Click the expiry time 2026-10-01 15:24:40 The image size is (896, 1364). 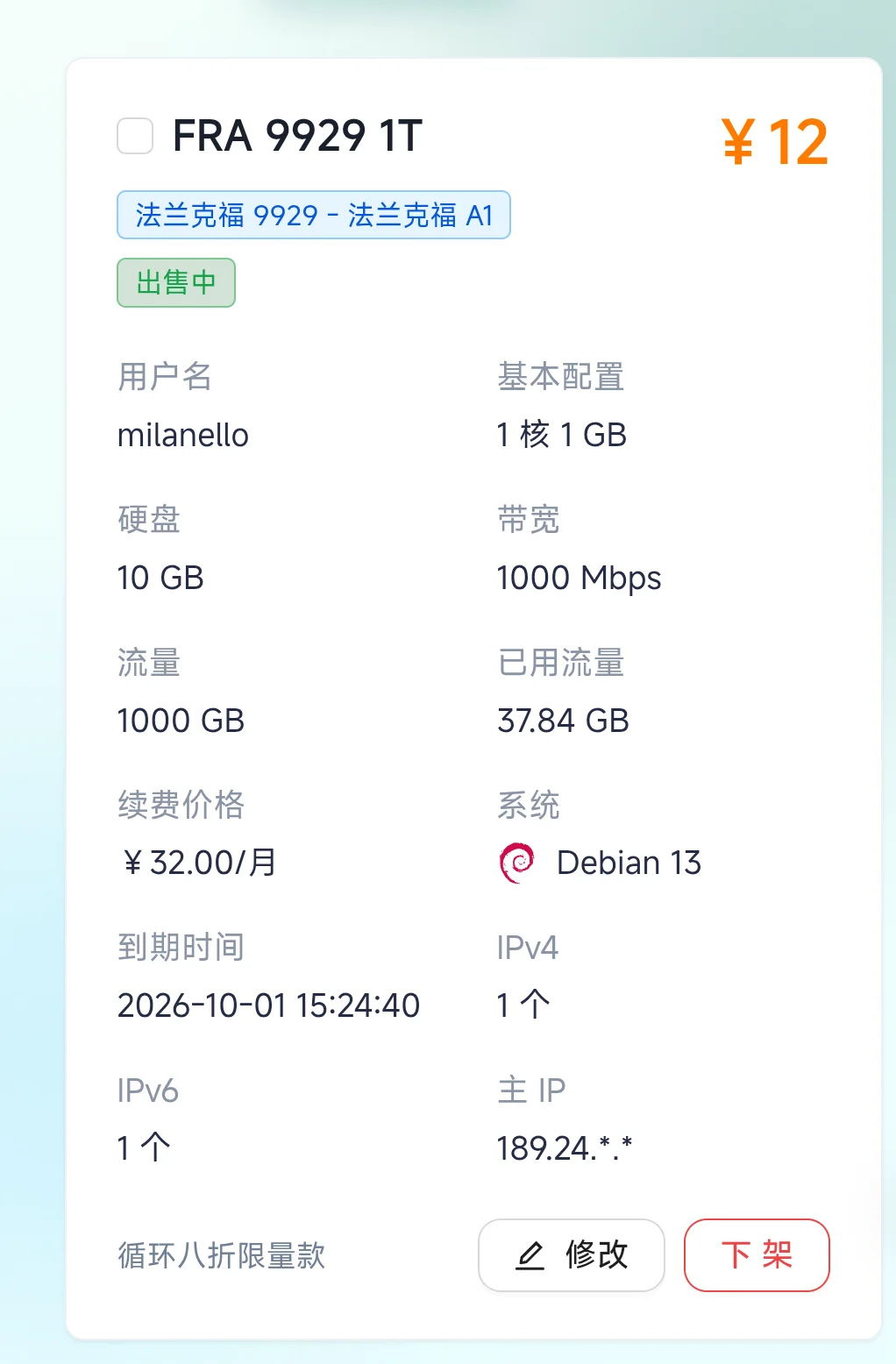tap(269, 1005)
